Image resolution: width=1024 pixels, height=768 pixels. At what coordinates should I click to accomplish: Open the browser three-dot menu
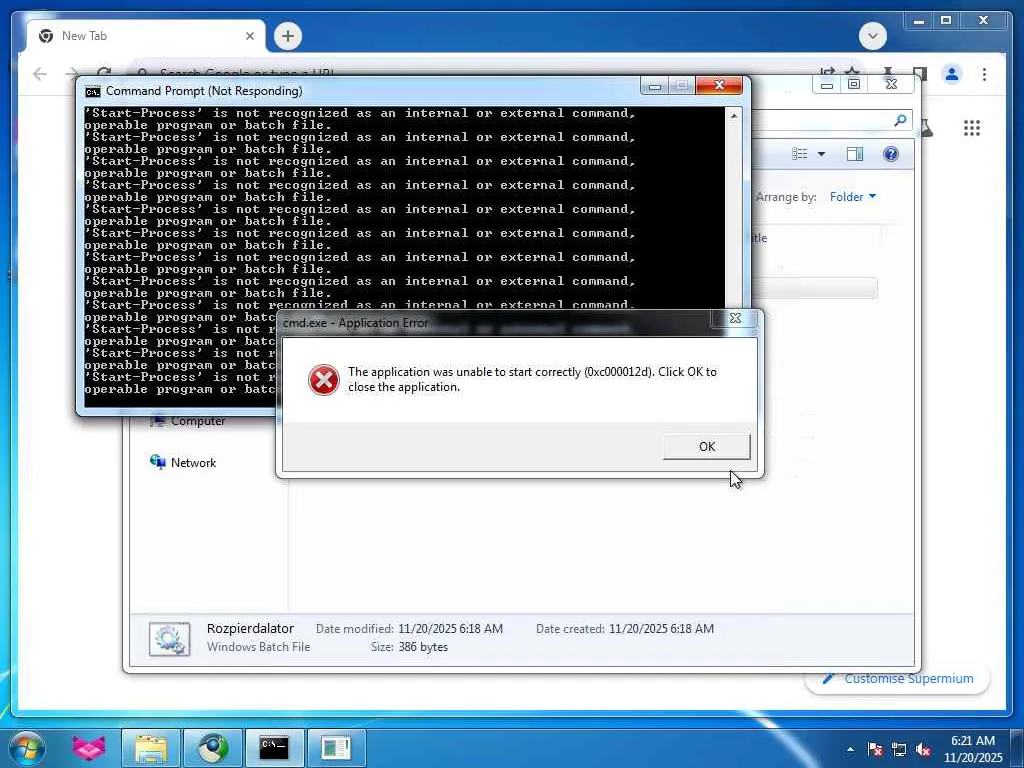tap(984, 74)
